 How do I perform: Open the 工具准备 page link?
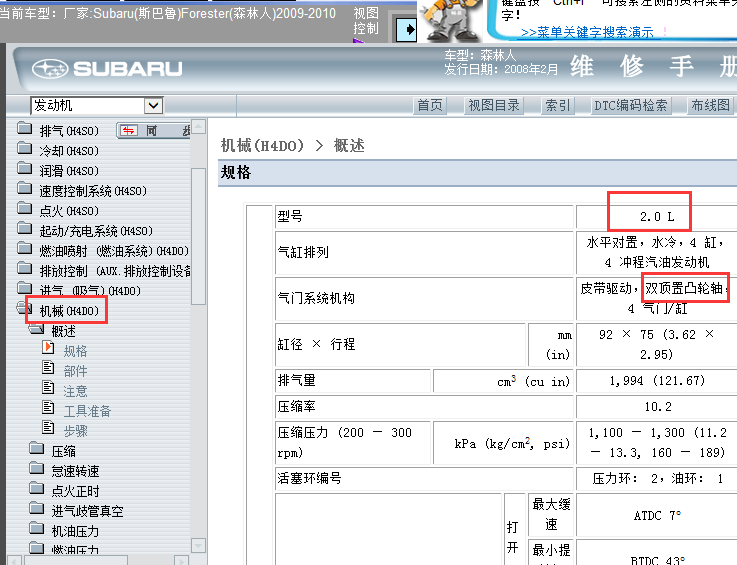pyautogui.click(x=87, y=411)
